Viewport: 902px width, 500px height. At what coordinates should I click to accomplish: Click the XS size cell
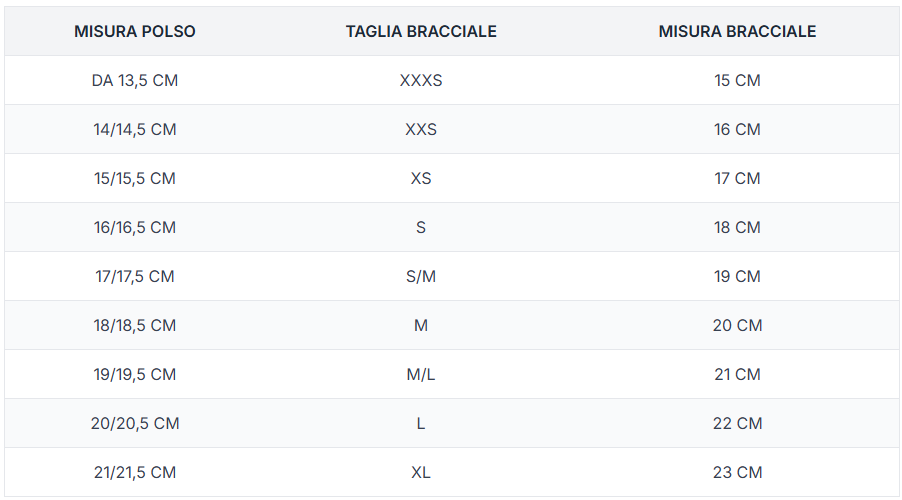[x=421, y=178]
